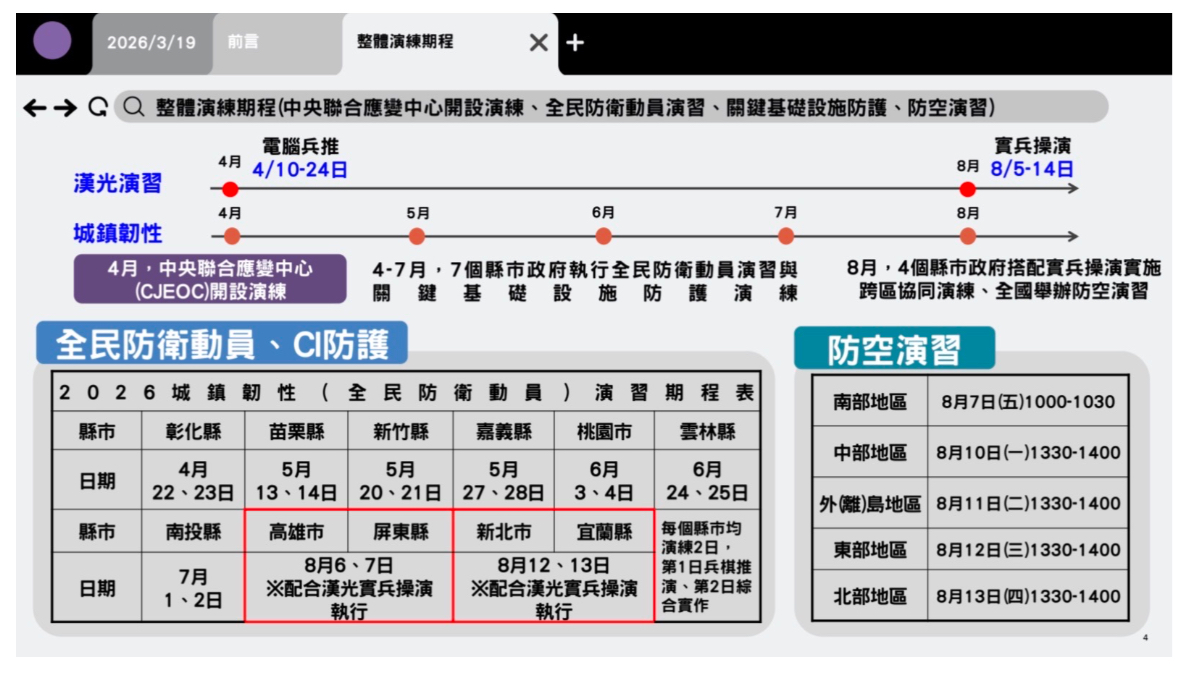This screenshot has width=1200, height=676.
Task: Click the magnifier icon in the address bar
Action: (x=134, y=108)
